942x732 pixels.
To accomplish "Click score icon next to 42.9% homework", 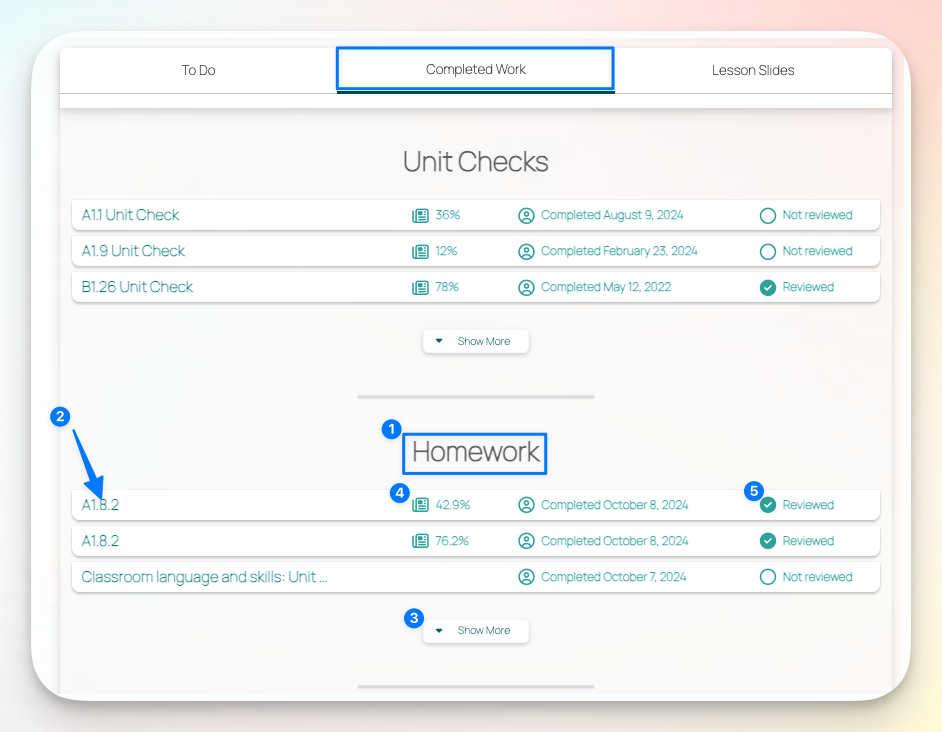I will click(420, 505).
